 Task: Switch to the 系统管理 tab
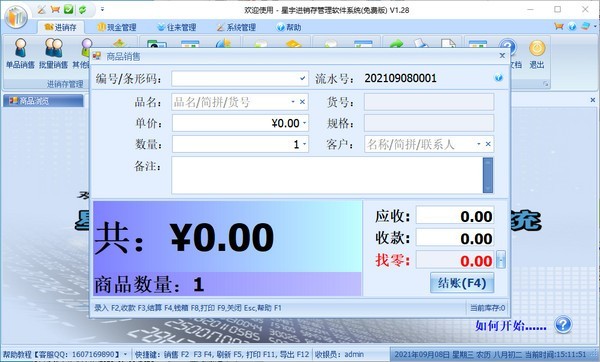236,27
